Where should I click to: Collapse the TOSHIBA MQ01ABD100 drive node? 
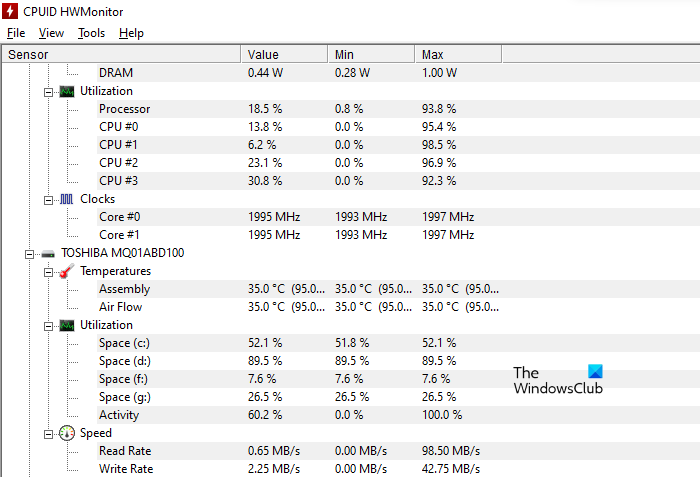click(x=30, y=253)
